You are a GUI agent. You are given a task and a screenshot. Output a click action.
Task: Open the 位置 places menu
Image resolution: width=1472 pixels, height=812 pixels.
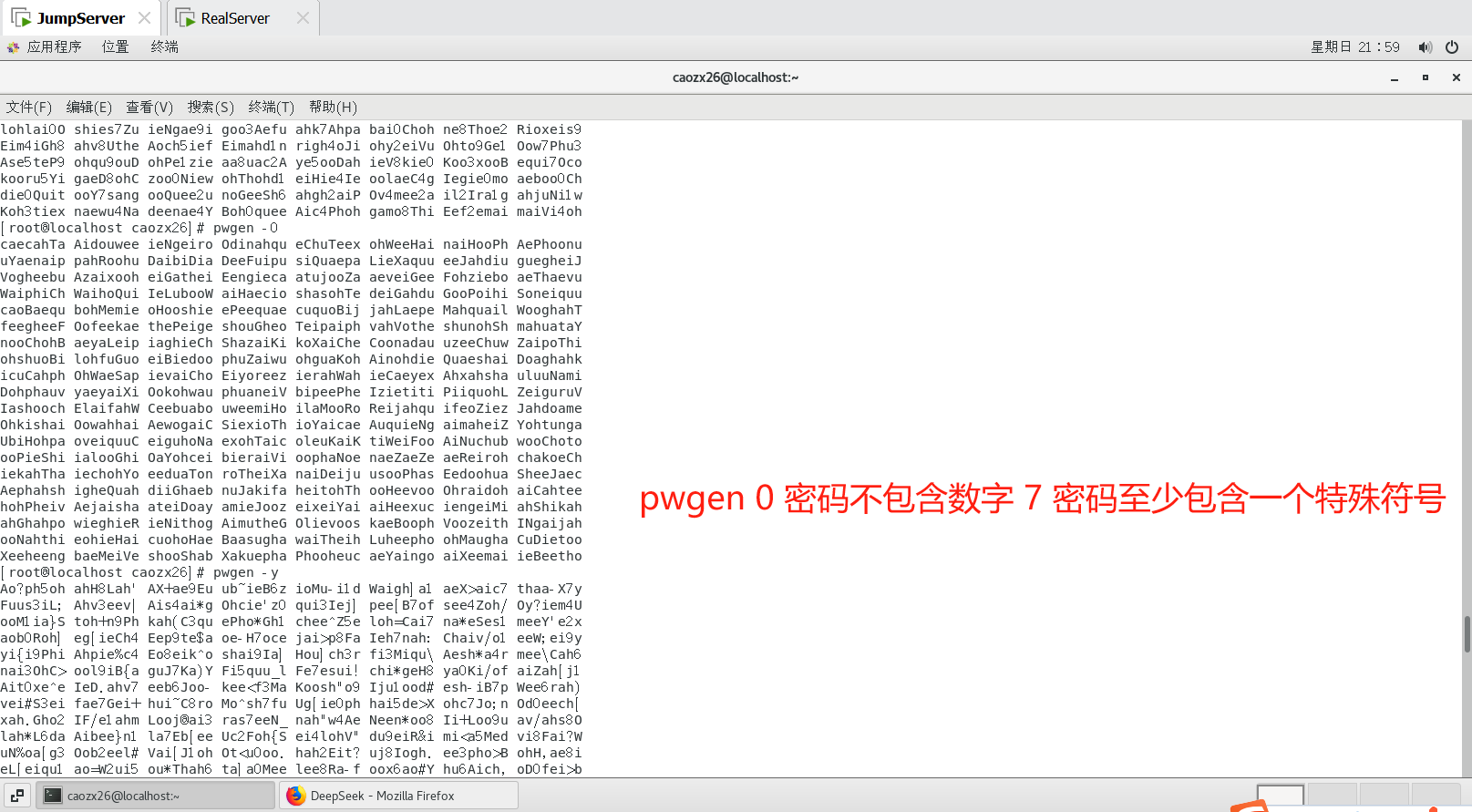[115, 46]
